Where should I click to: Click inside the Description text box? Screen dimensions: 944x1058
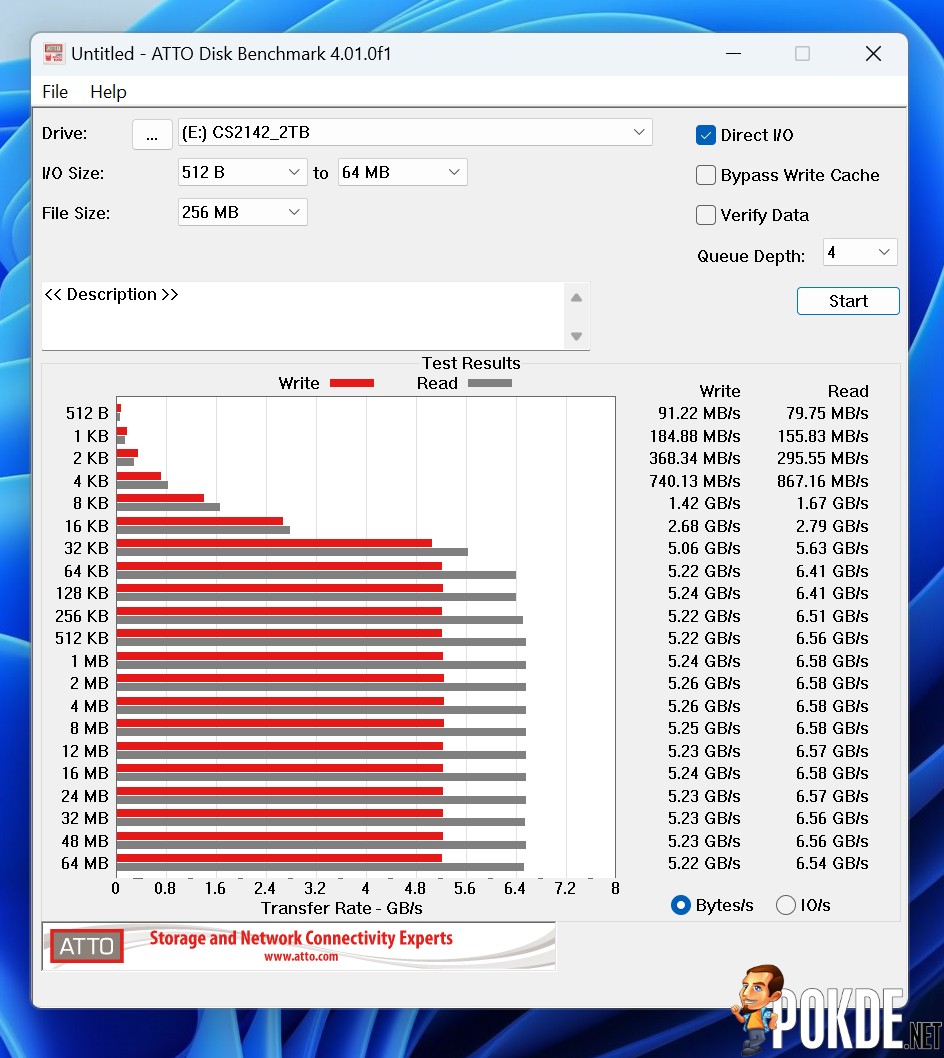[x=302, y=316]
